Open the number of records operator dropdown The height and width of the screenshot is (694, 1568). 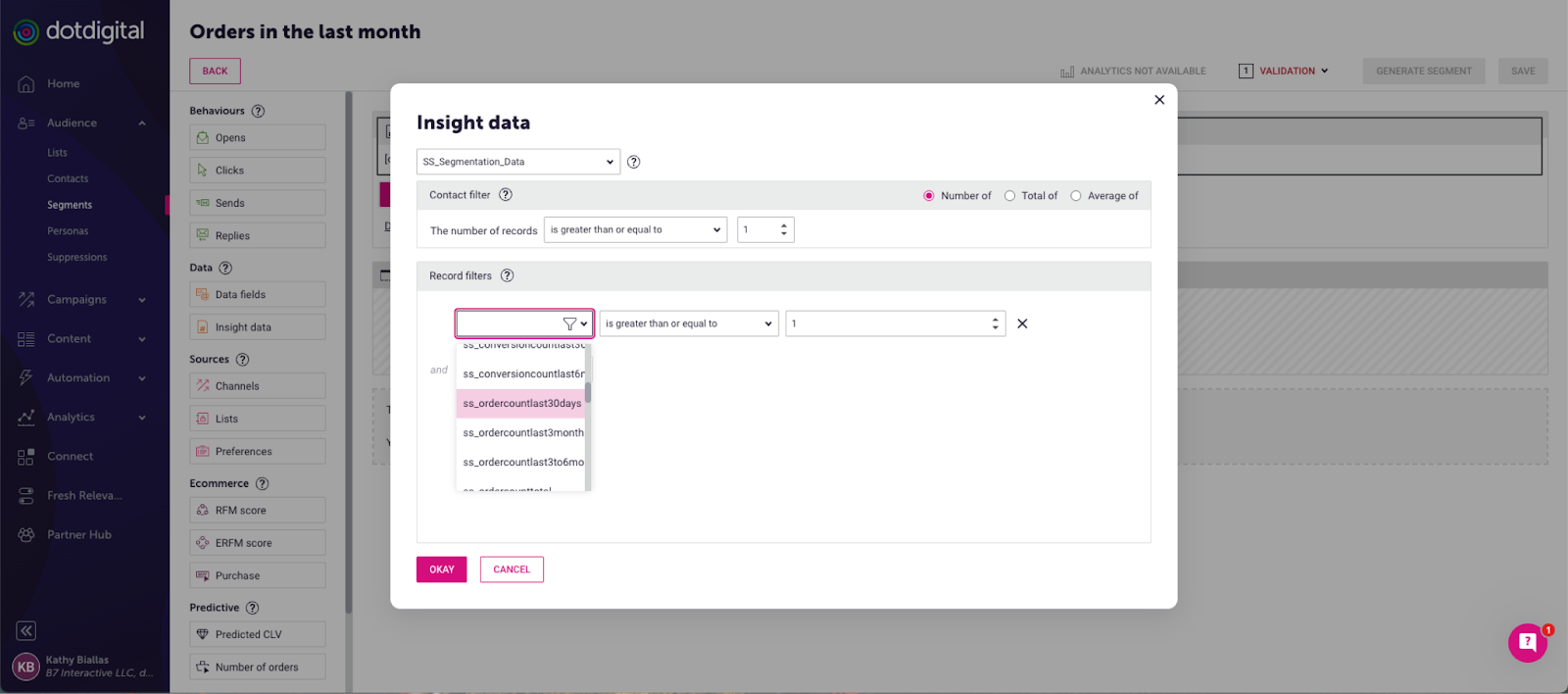[x=635, y=230]
